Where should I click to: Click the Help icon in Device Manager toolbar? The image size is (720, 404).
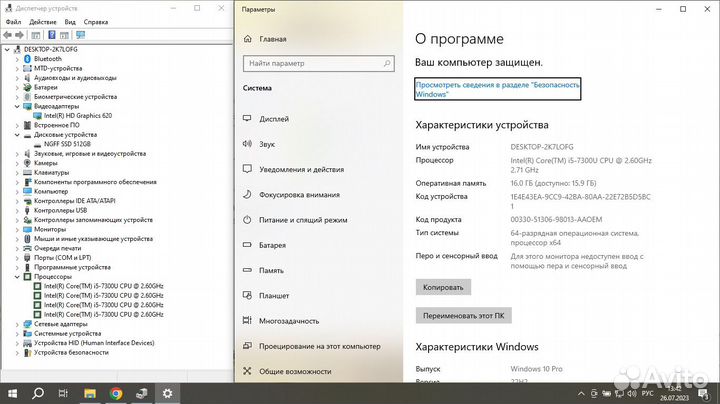(51, 35)
